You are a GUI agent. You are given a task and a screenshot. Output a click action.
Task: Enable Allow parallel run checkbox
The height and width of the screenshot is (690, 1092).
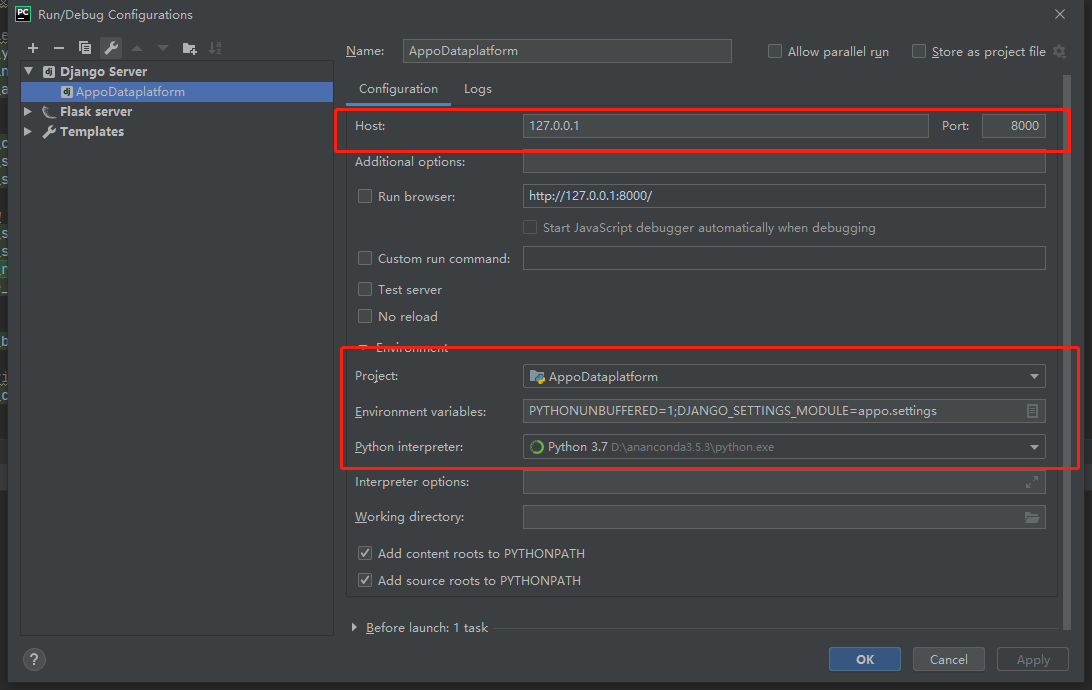pyautogui.click(x=774, y=52)
